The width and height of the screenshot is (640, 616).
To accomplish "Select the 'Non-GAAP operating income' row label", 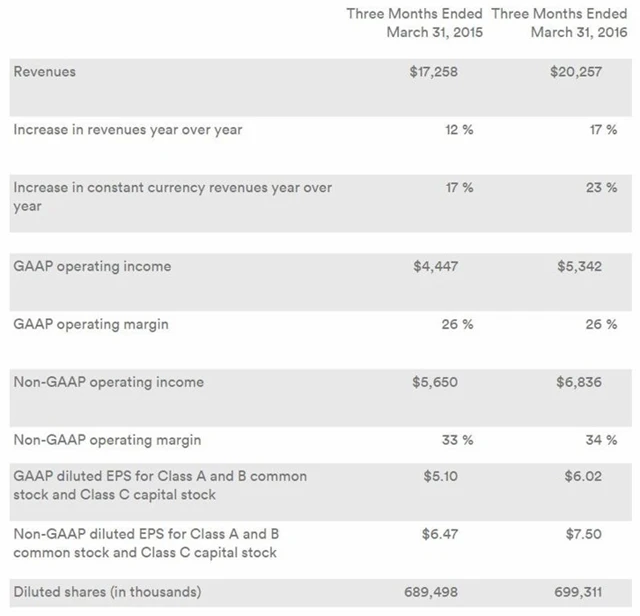I will pyautogui.click(x=109, y=382).
